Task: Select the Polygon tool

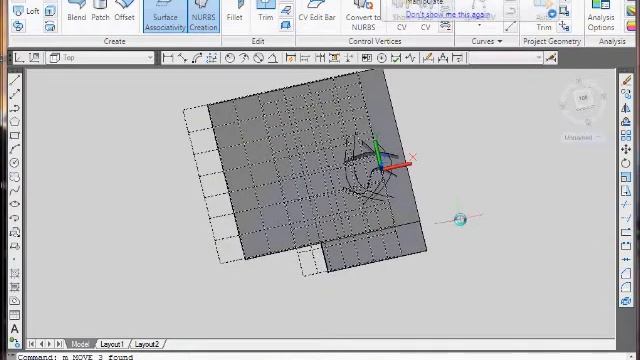Action: point(15,121)
